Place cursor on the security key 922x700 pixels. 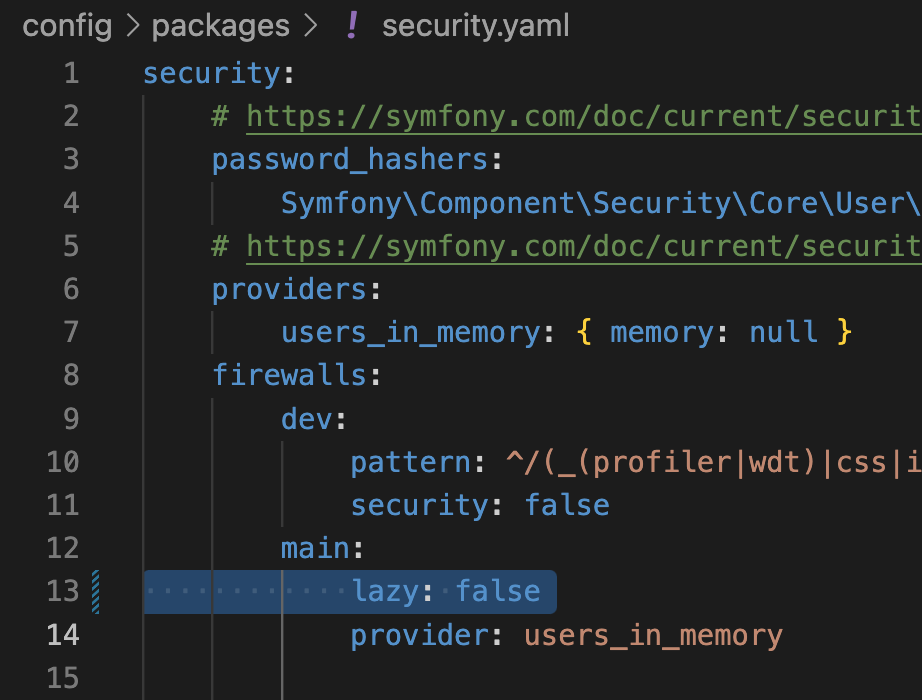[210, 73]
